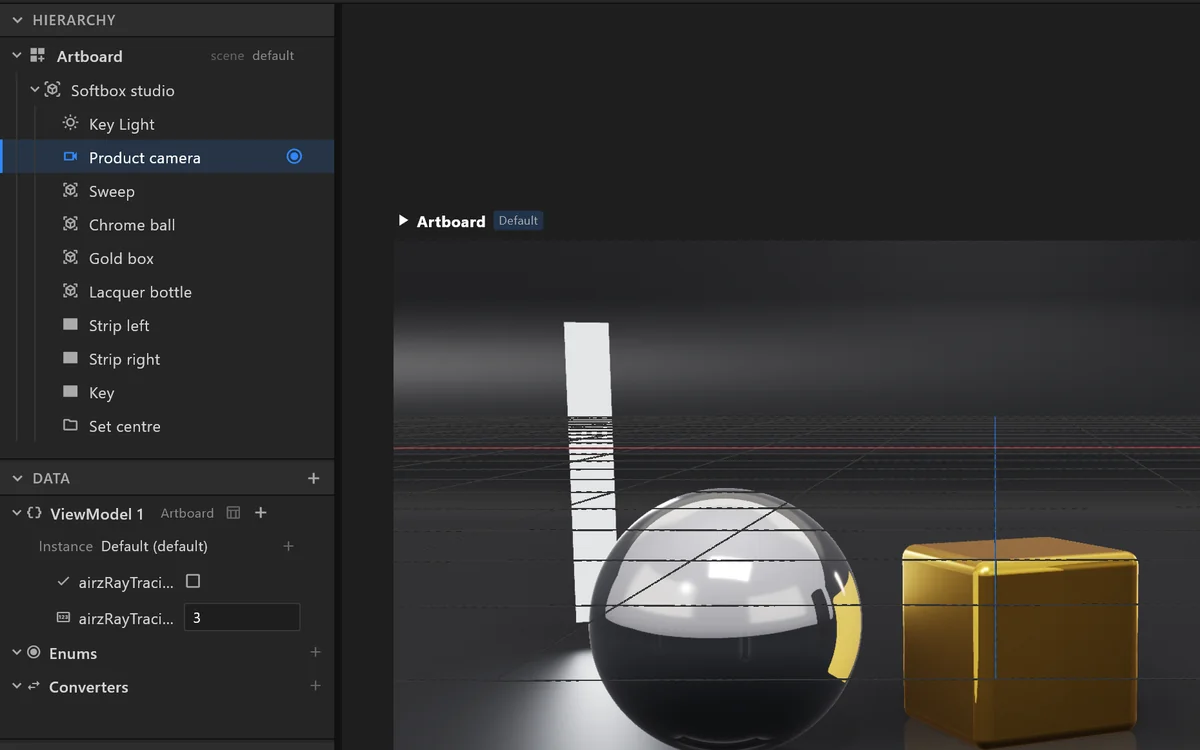
Task: Click the Product camera video icon
Action: [70, 157]
